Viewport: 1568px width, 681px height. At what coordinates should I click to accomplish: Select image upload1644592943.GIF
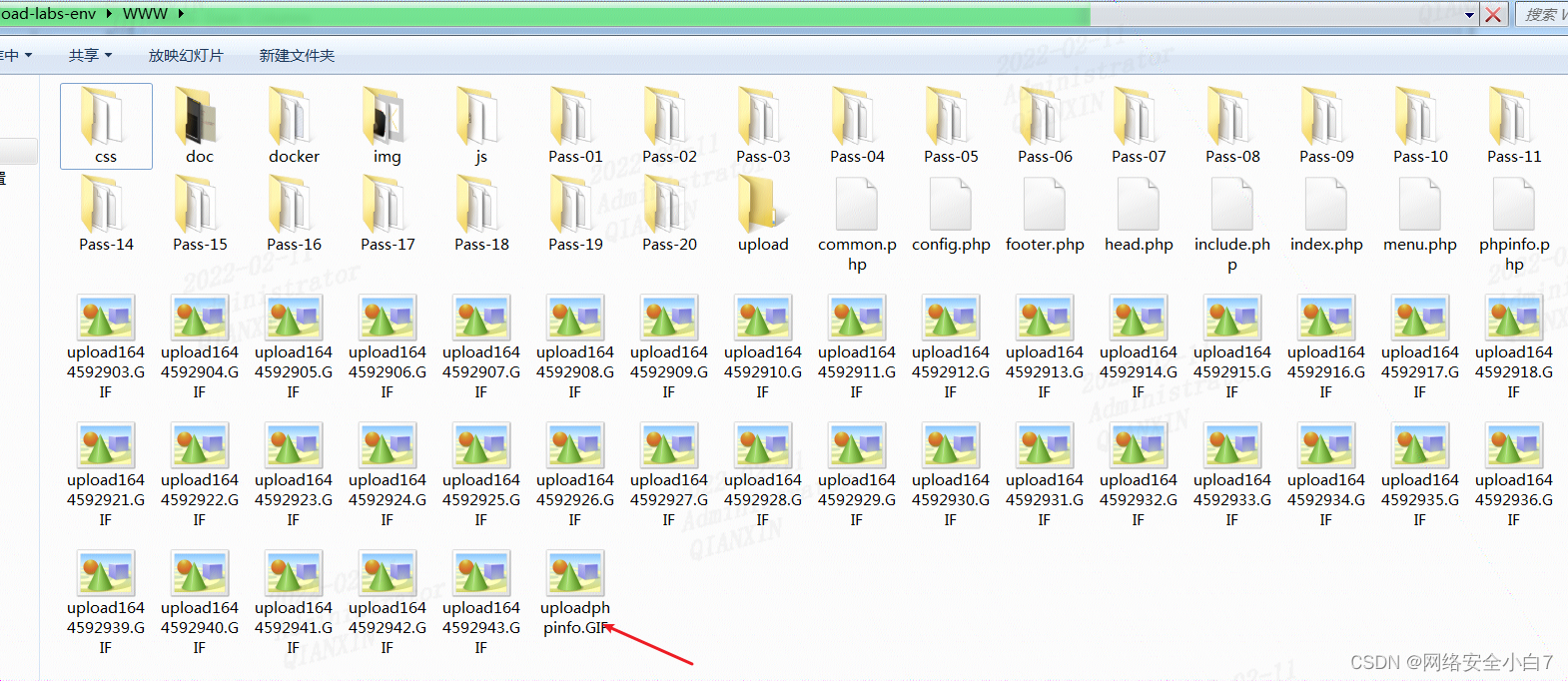[x=481, y=602]
